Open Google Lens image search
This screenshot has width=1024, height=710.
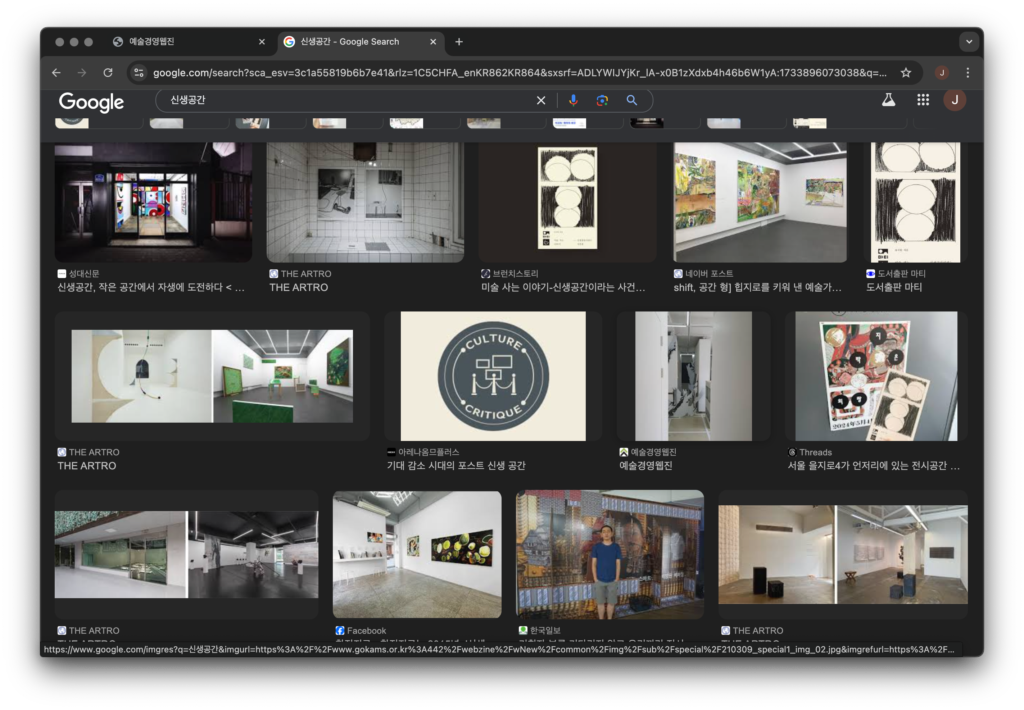tap(602, 100)
